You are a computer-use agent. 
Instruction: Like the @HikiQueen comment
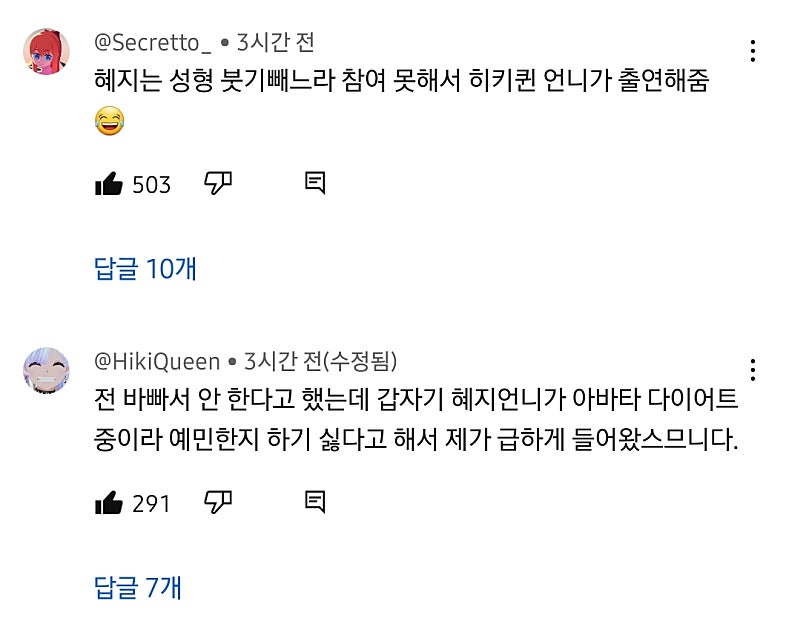pos(108,503)
